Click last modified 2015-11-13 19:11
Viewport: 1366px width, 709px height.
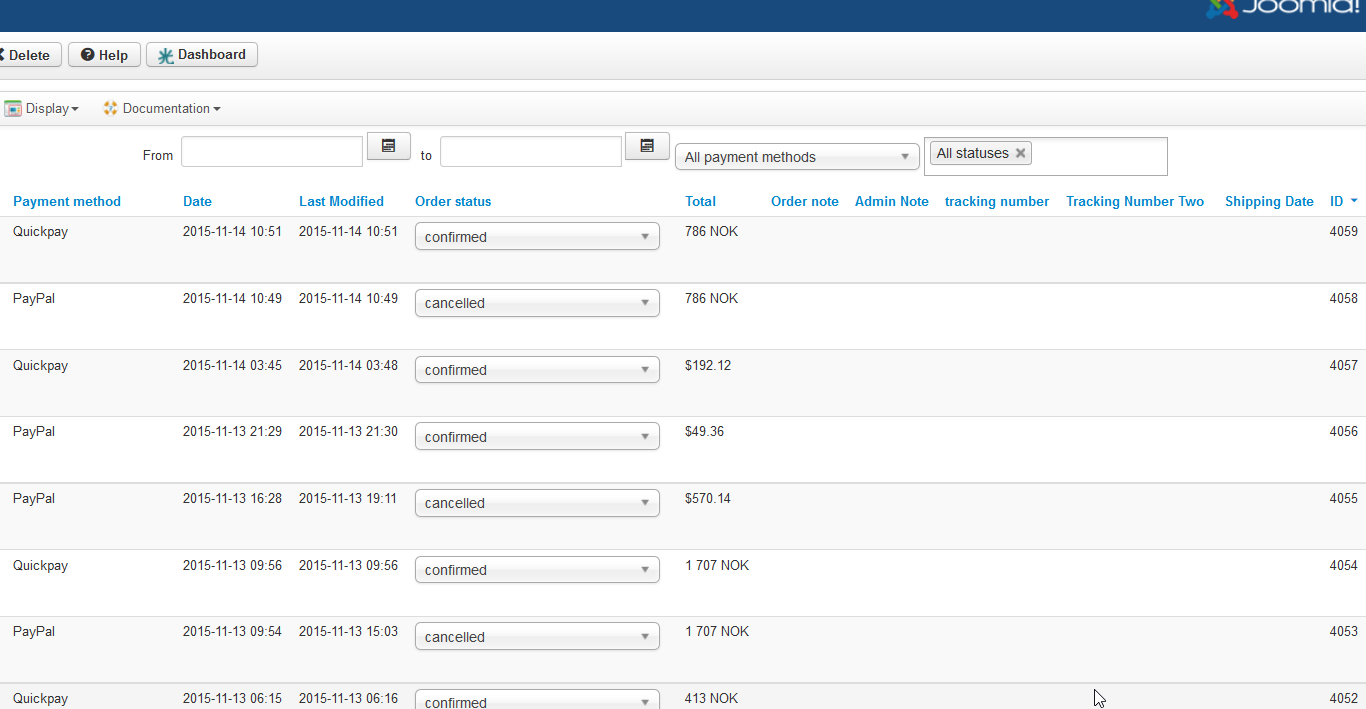[x=348, y=498]
